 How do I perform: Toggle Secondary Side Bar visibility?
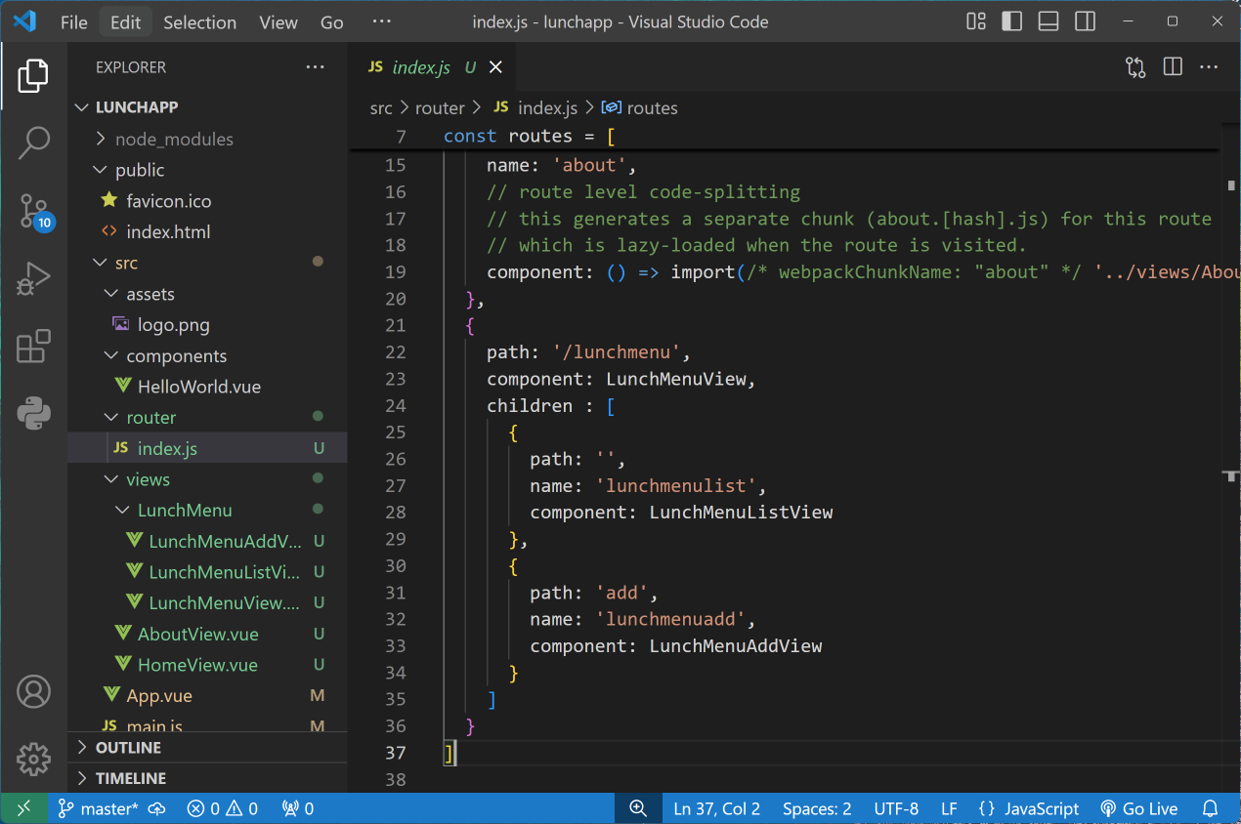point(1085,21)
